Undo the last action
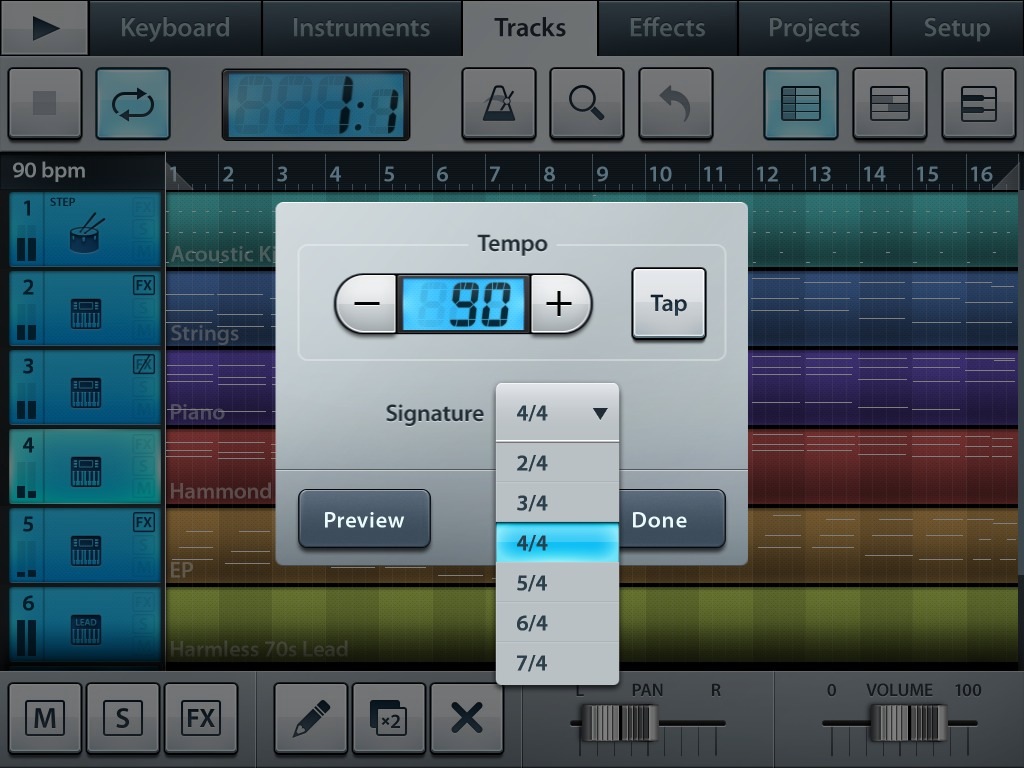Viewport: 1024px width, 768px height. coord(675,103)
